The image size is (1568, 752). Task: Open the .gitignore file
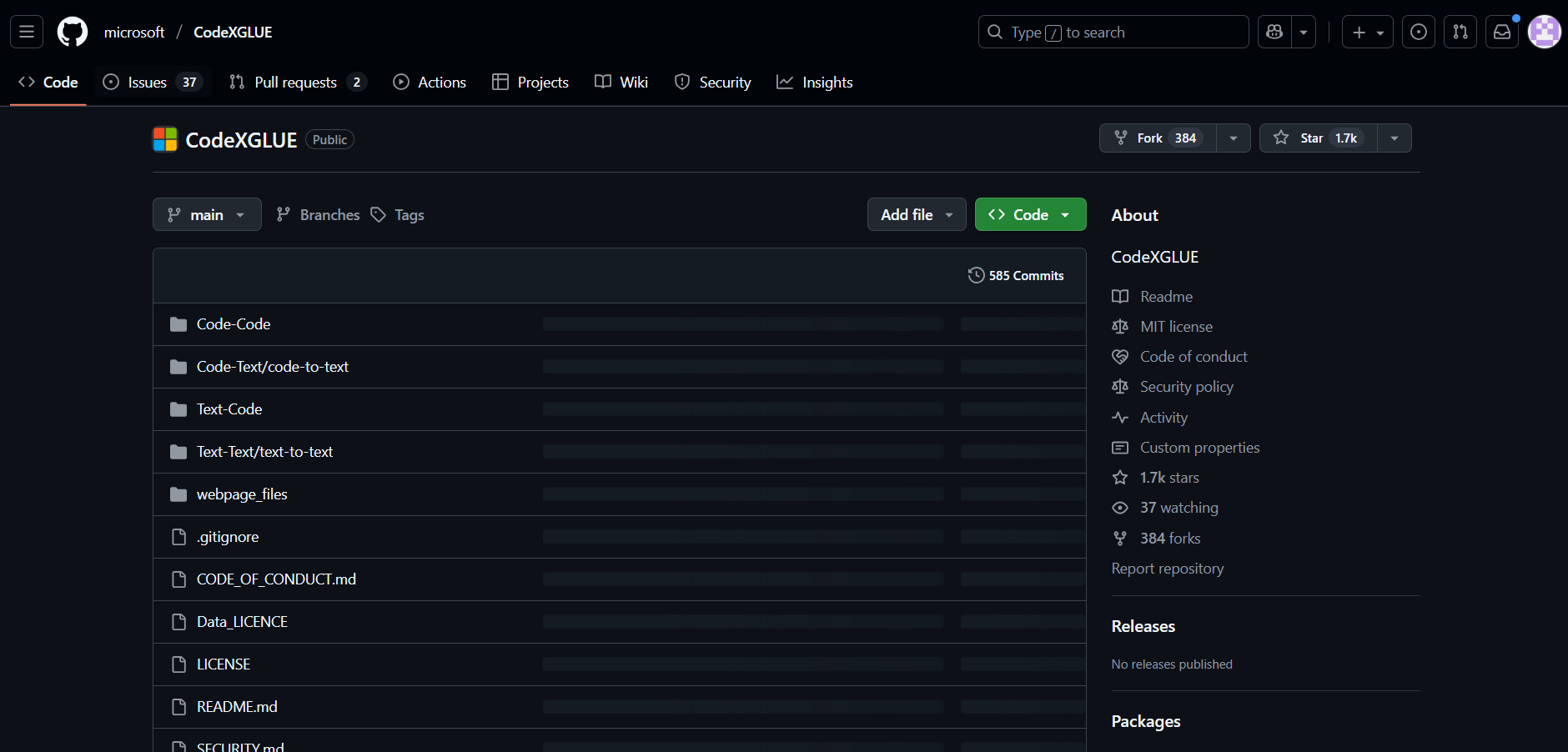coord(228,537)
